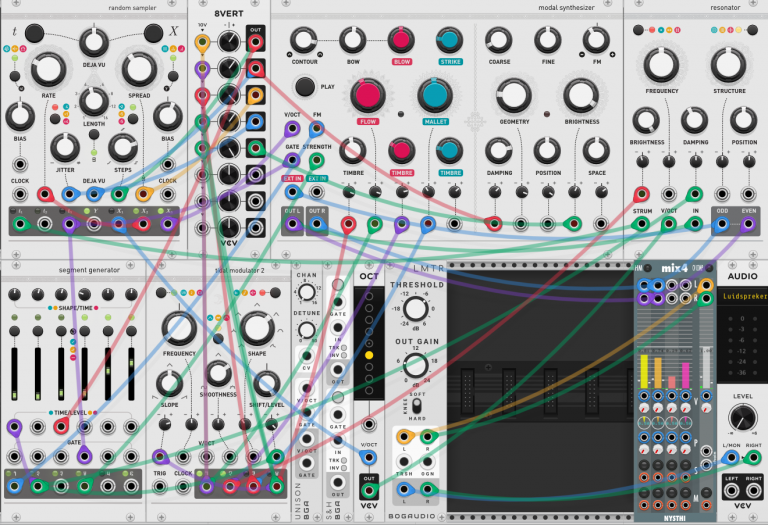Click the BOW knob
Screen dimensions: 768x525
pos(353,40)
